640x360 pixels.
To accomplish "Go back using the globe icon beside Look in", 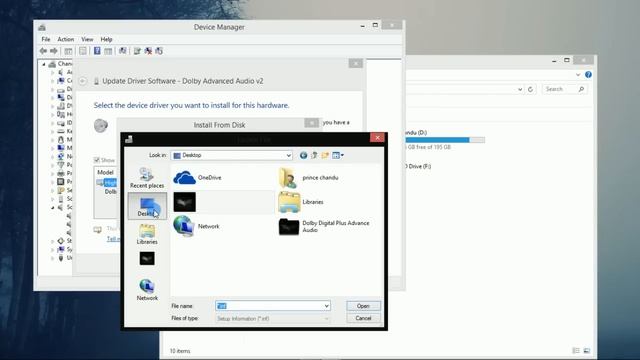I will 303,155.
